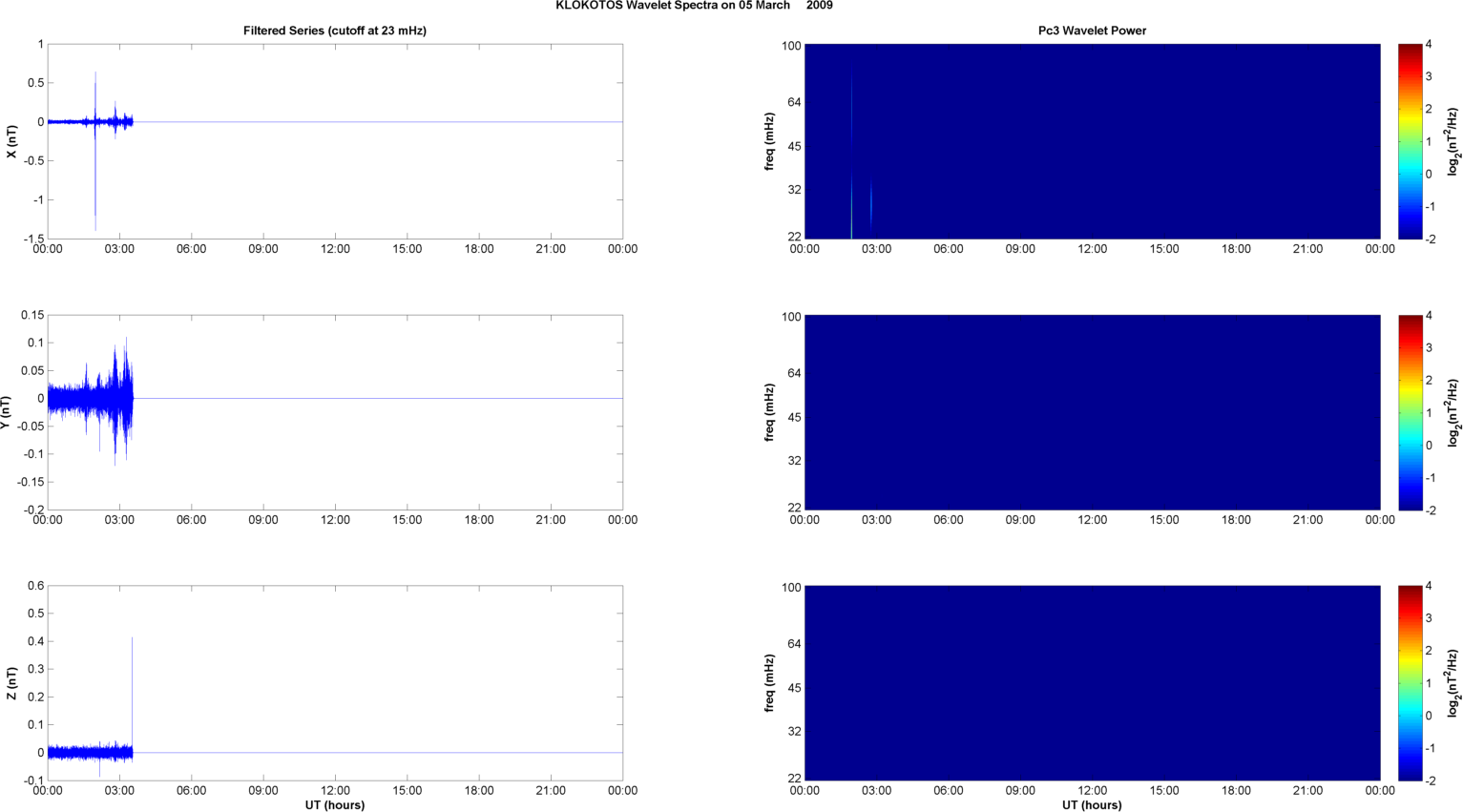
Task: Click the 0.05 tick on the Y axis
Action: [x=32, y=371]
